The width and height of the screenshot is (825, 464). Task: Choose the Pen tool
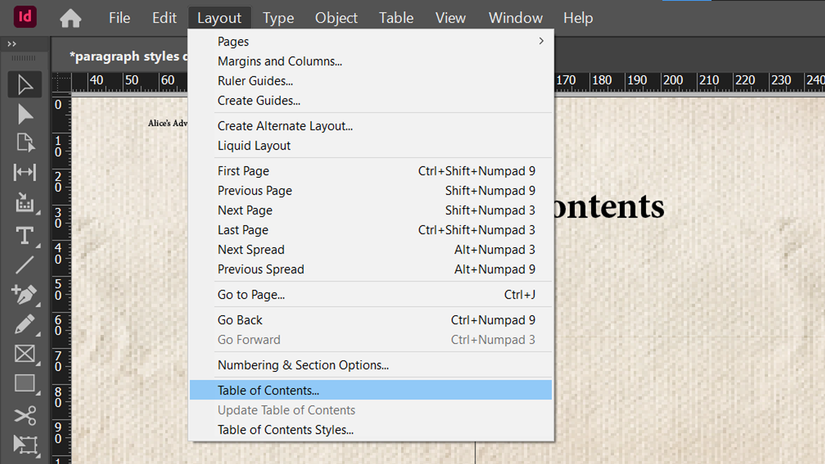[25, 294]
